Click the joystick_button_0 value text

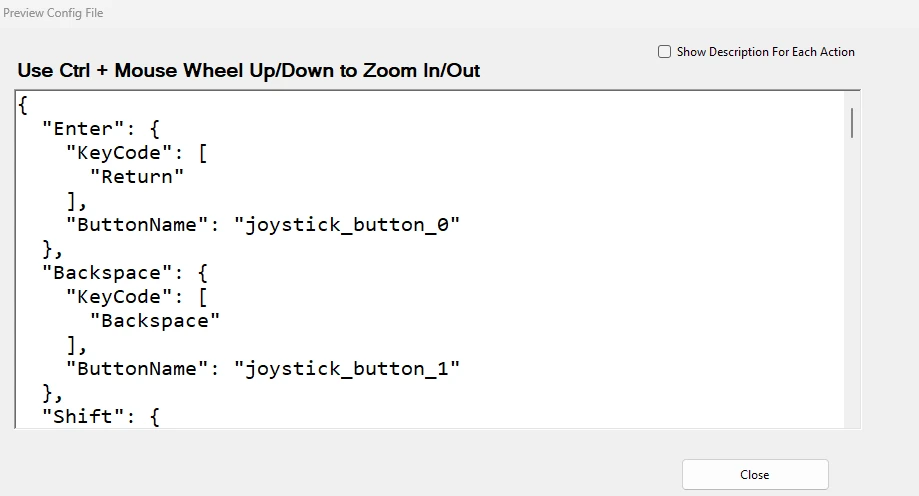pyautogui.click(x=347, y=225)
